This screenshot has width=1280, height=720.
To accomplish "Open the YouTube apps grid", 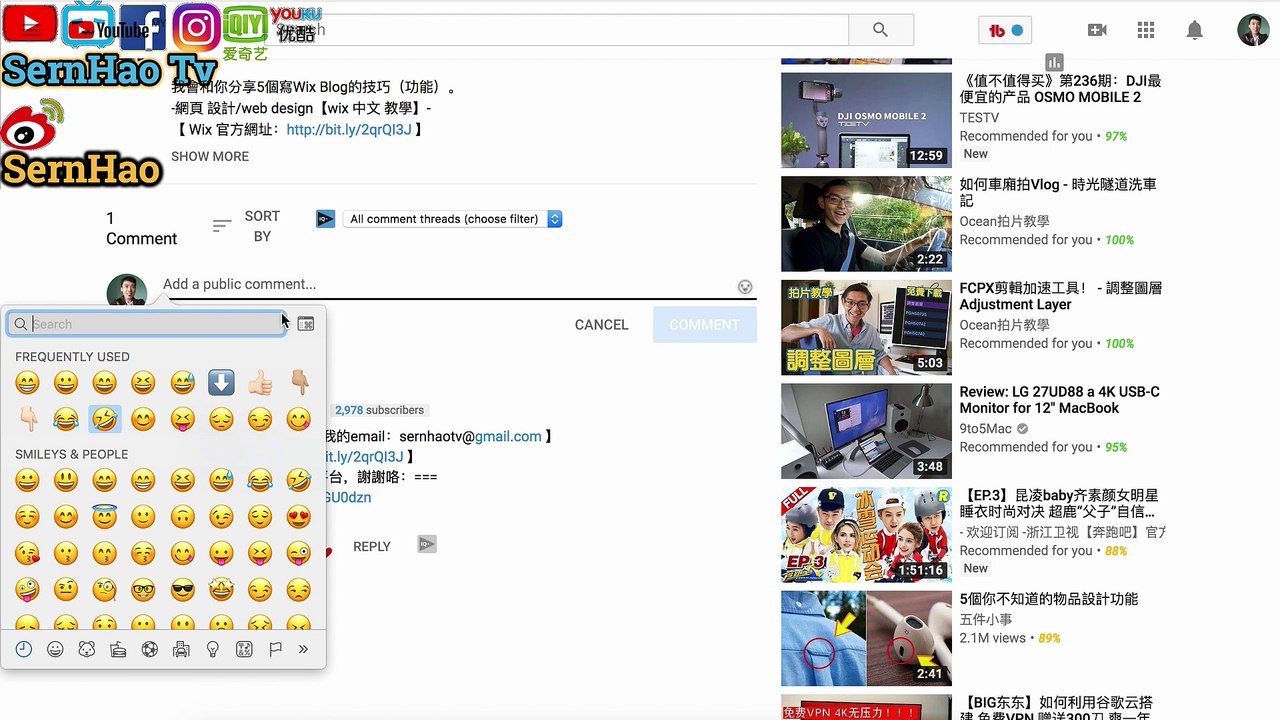I will [x=1146, y=30].
